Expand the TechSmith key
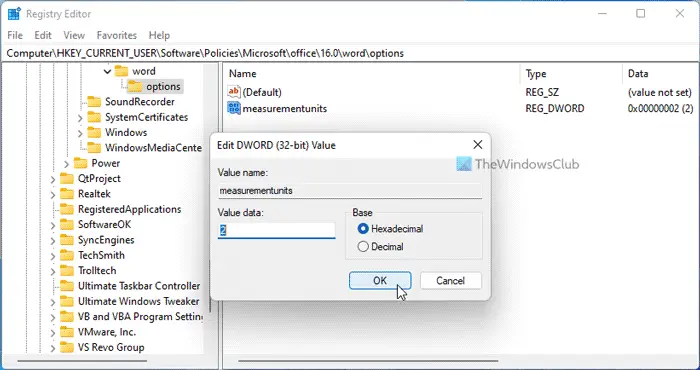The height and width of the screenshot is (370, 700). tap(53, 256)
